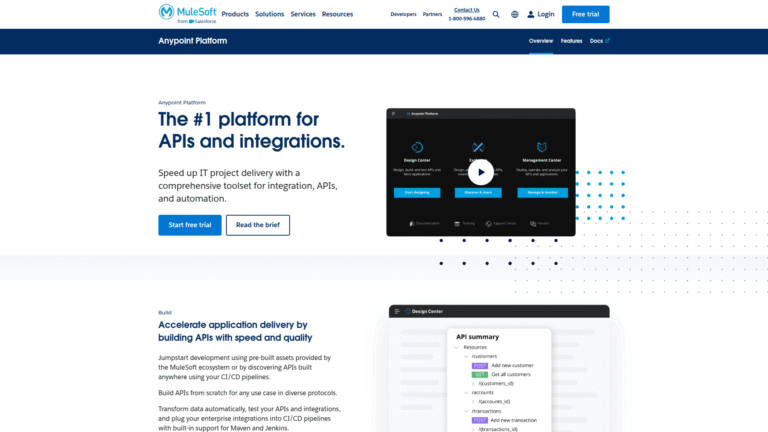Click Support Center in video footer
Image resolution: width=768 pixels, height=432 pixels.
click(501, 223)
